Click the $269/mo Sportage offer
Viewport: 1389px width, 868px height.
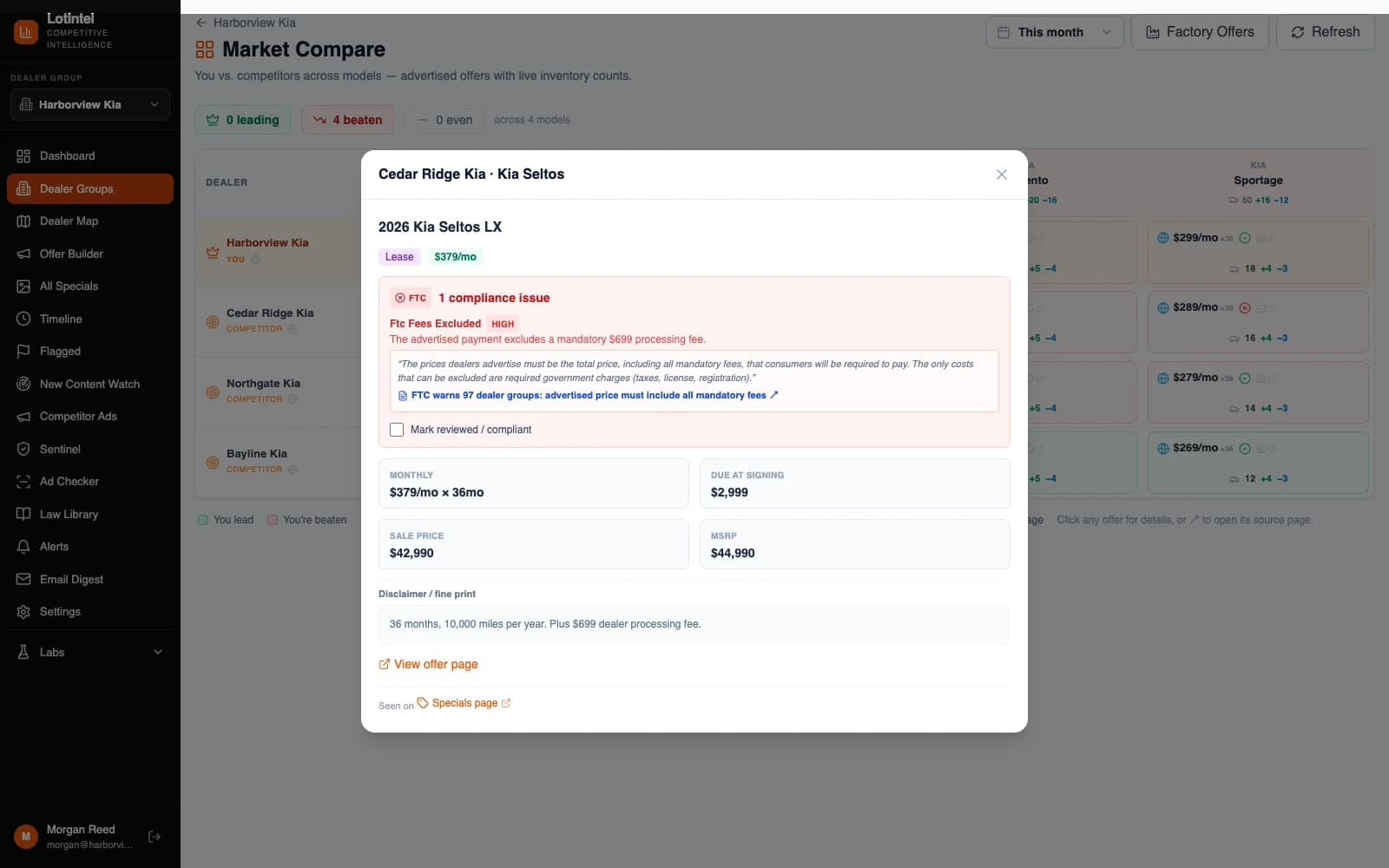(x=1258, y=463)
